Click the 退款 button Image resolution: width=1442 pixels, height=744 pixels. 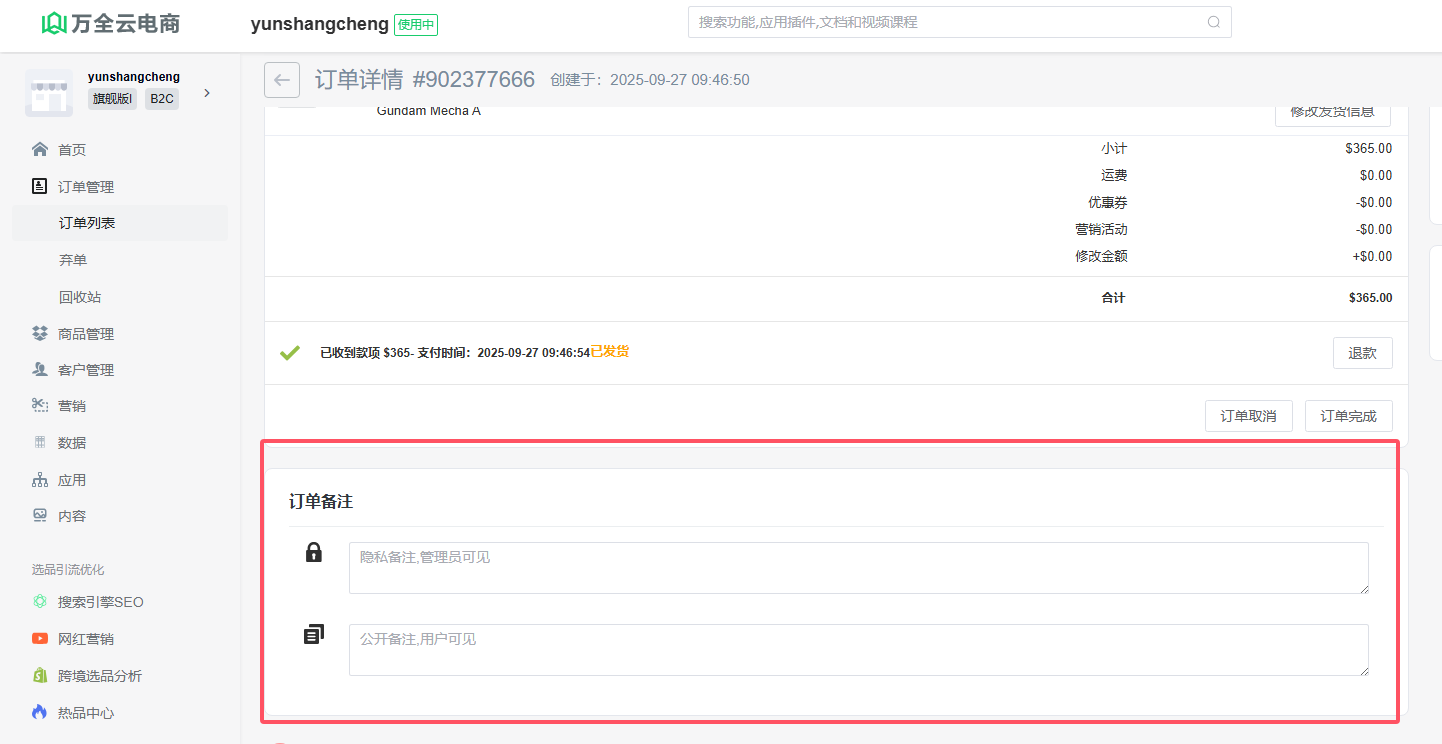(1362, 353)
